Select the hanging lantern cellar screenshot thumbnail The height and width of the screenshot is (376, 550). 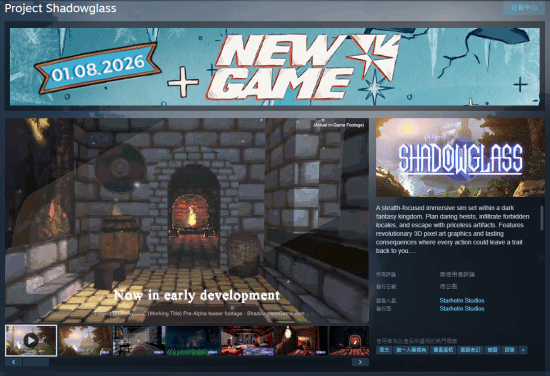pos(301,341)
